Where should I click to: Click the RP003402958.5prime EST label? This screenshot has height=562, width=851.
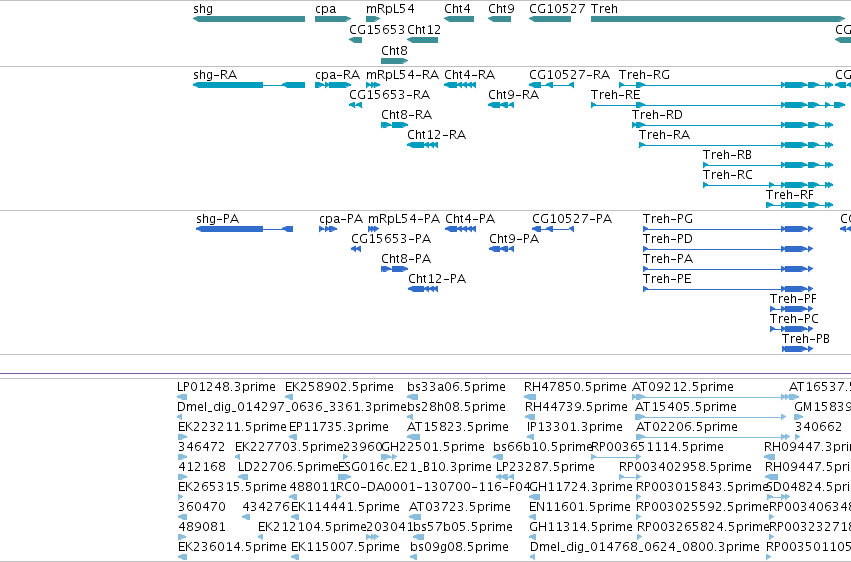(685, 467)
